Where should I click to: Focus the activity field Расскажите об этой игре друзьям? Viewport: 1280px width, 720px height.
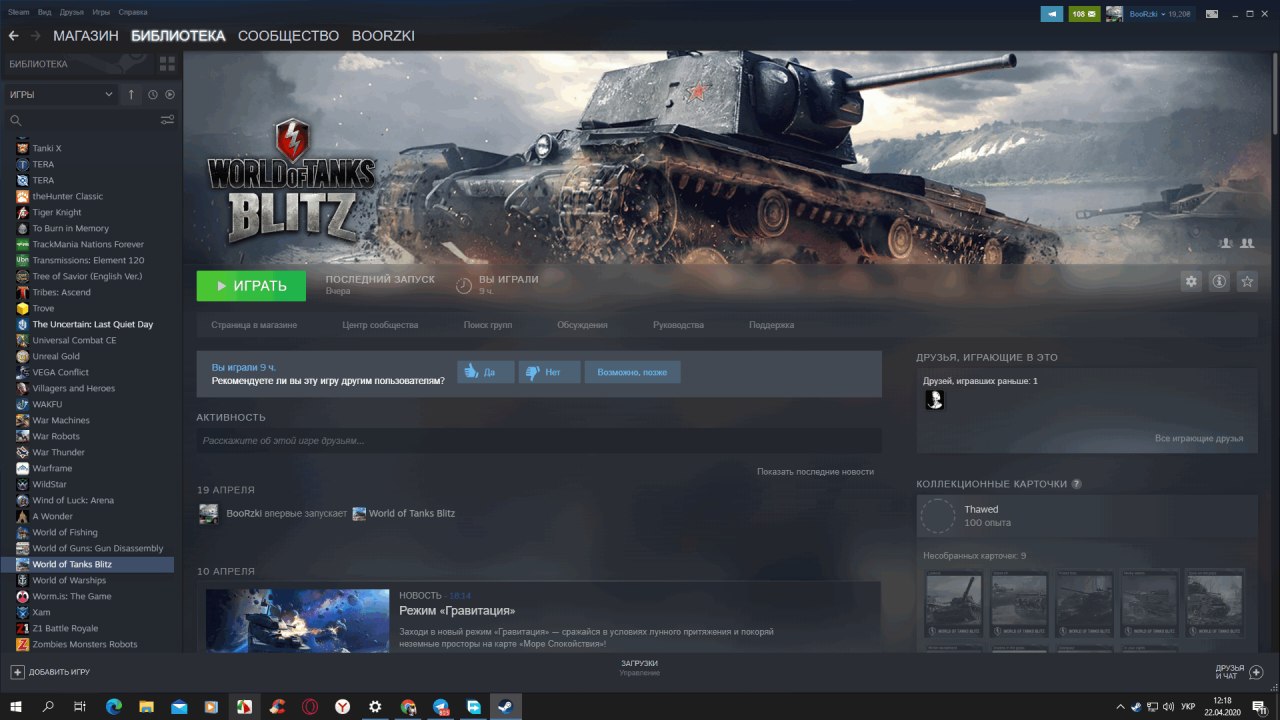point(539,440)
